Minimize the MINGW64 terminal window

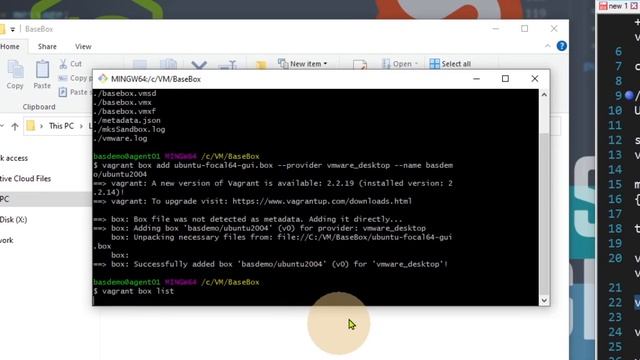(x=476, y=78)
